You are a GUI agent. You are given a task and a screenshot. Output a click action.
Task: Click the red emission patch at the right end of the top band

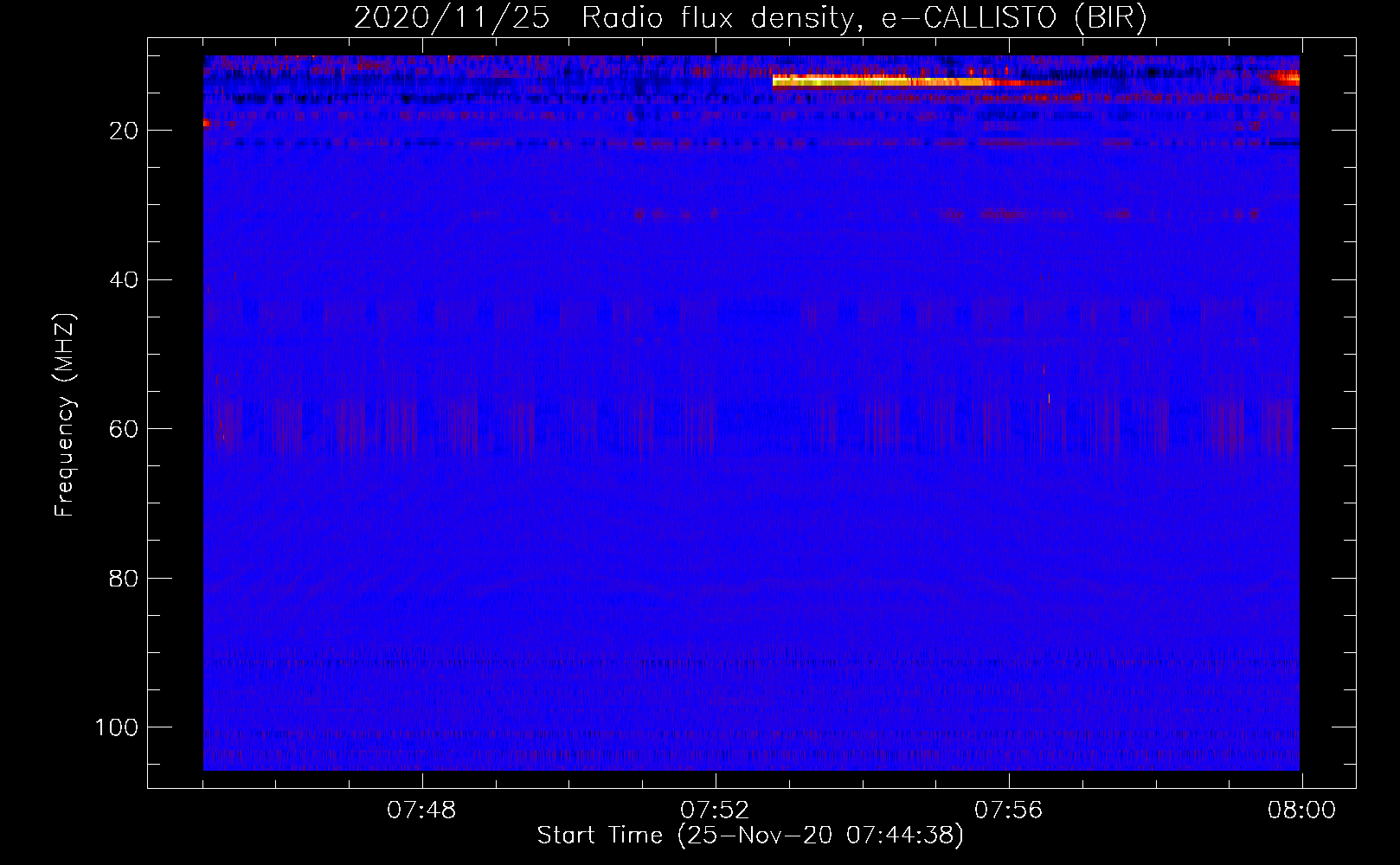1286,78
